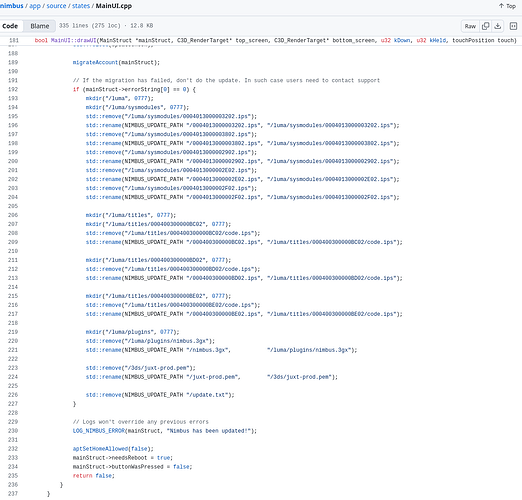
Task: Select line number 230
Action: point(13,431)
